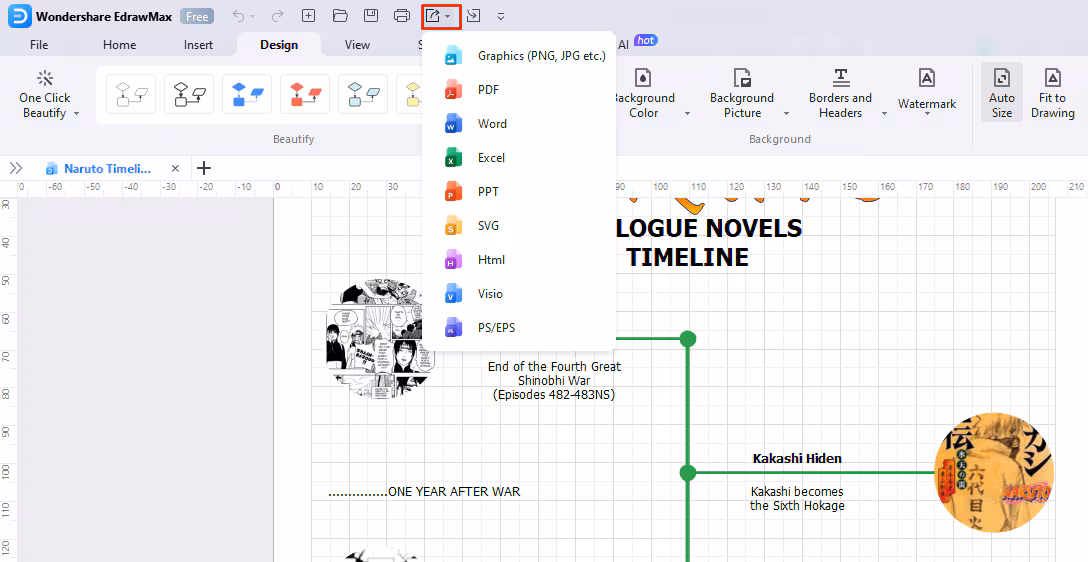Expand the left panel with double chevron
The image size is (1088, 562).
point(16,168)
